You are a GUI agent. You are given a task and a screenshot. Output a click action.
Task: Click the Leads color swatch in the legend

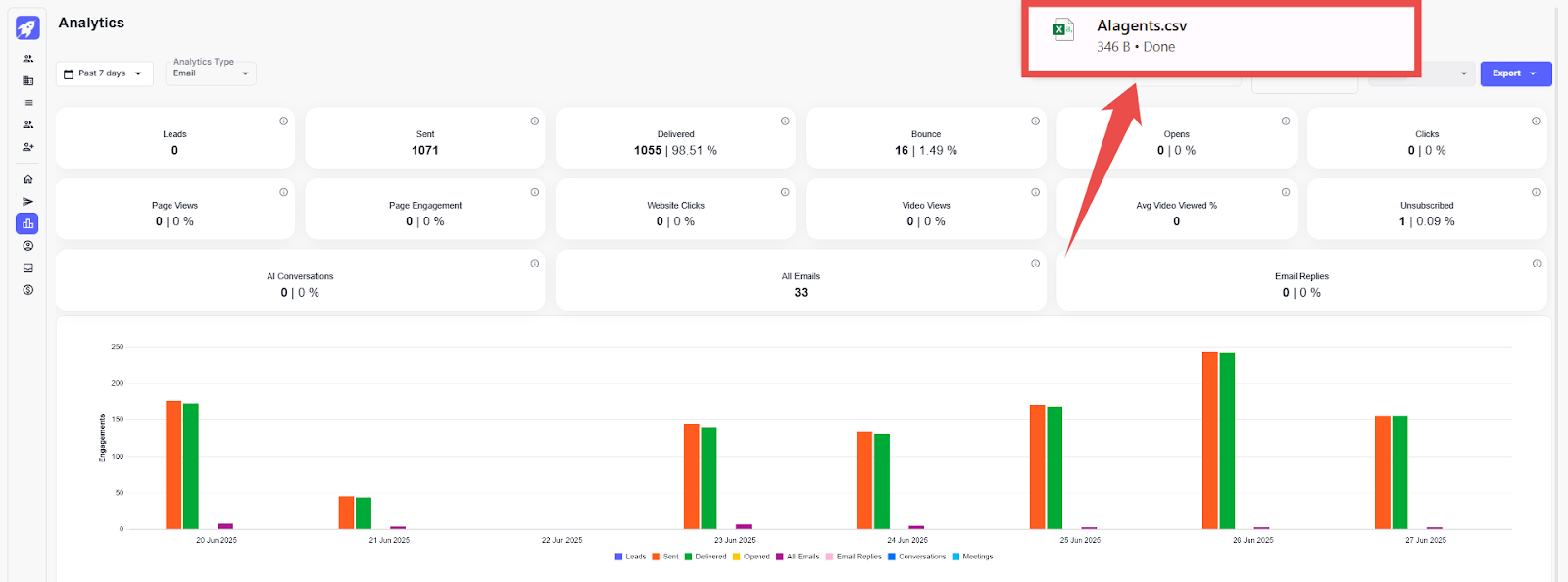tap(618, 557)
